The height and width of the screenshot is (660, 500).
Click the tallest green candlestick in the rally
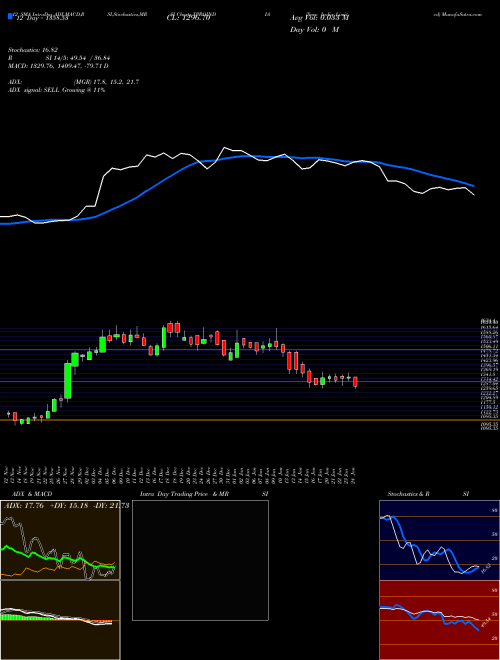pos(67,381)
